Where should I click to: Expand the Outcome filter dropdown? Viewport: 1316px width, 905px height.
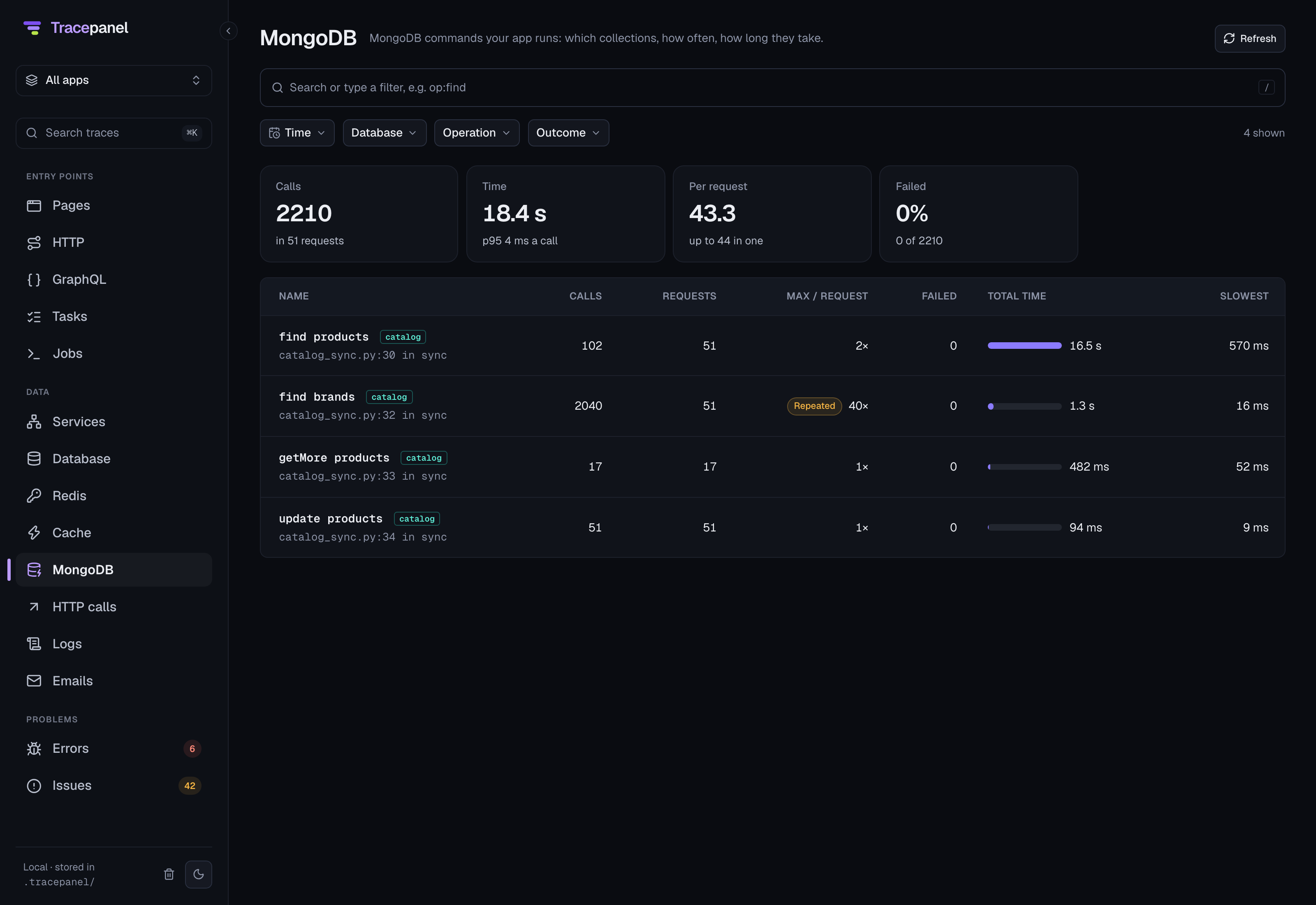point(568,133)
